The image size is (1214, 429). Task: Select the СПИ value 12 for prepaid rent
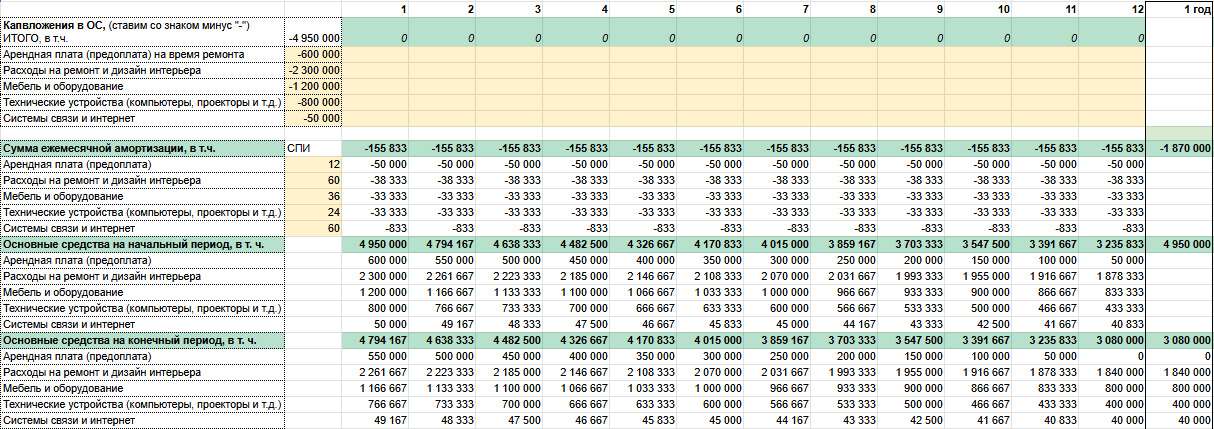pyautogui.click(x=313, y=164)
